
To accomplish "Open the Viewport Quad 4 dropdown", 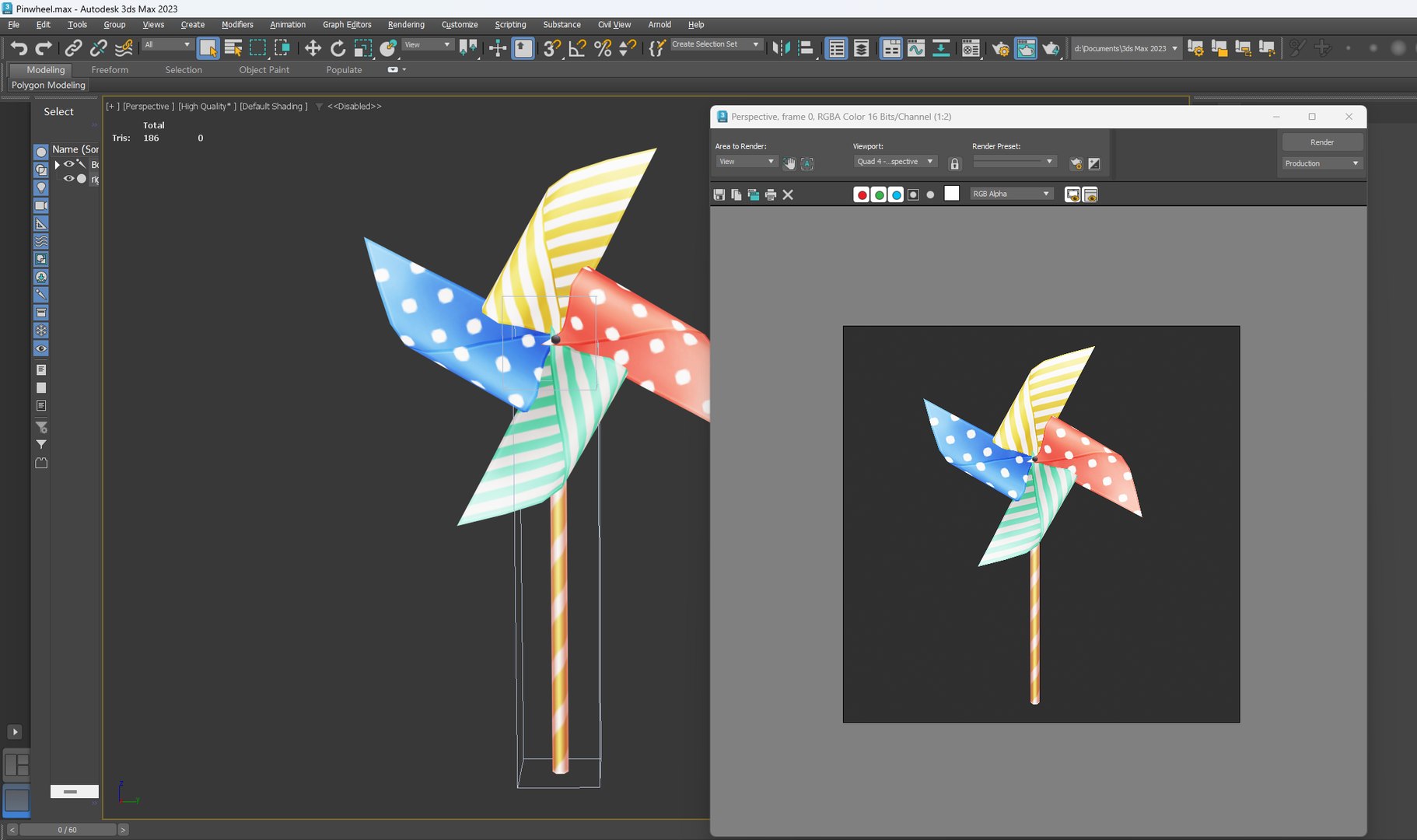I will [x=895, y=162].
